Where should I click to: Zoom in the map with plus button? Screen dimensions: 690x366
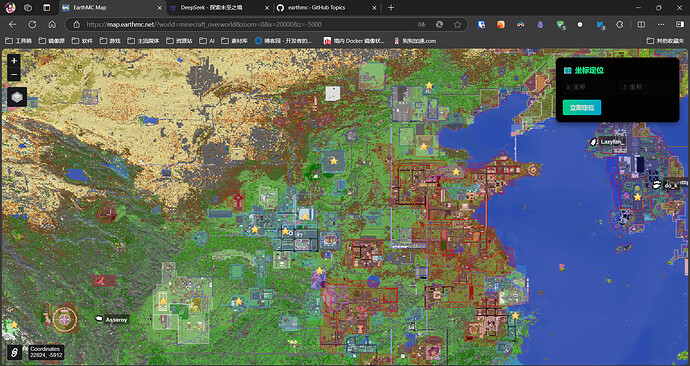tap(14, 61)
